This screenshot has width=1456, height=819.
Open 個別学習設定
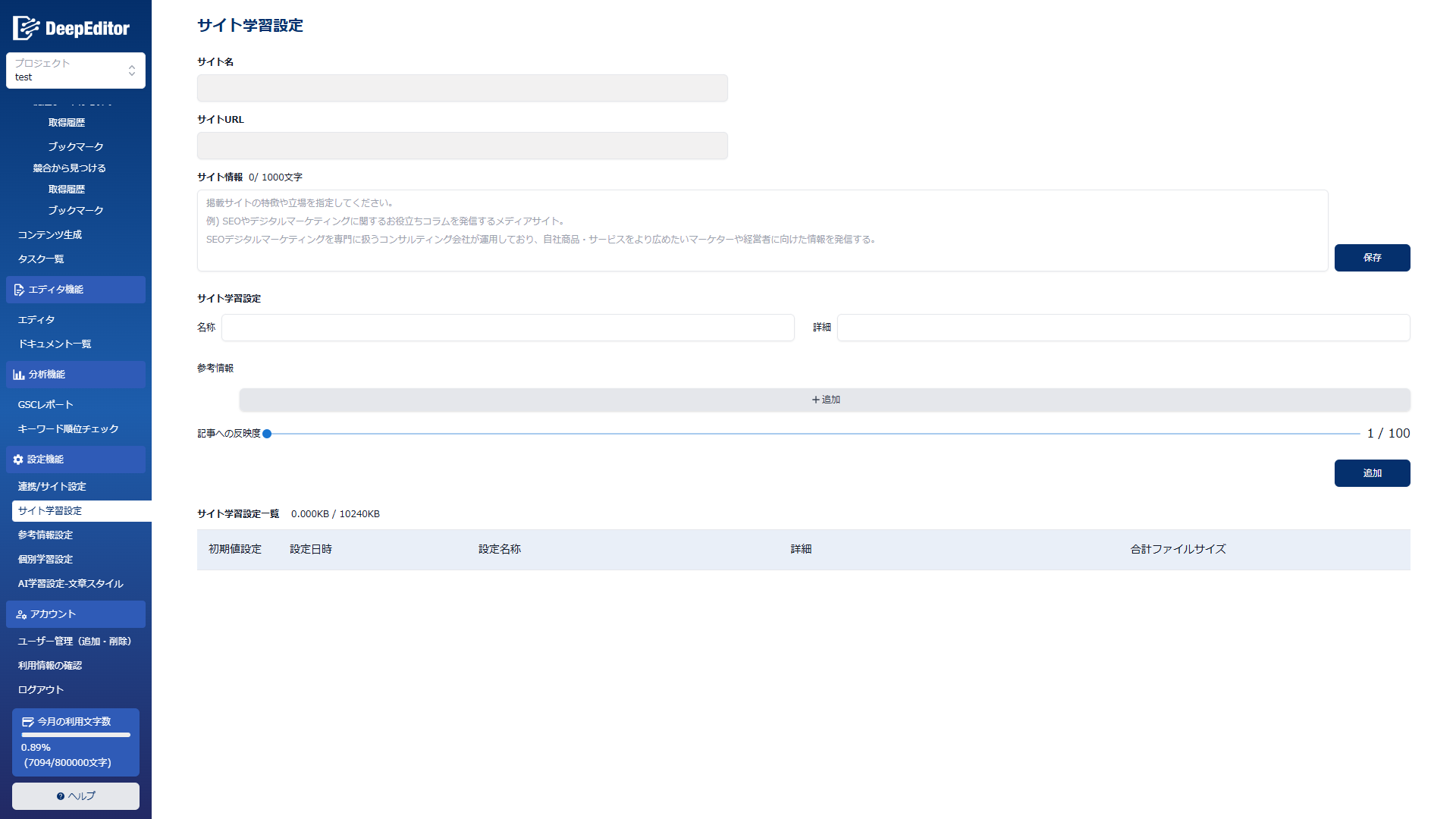(45, 560)
